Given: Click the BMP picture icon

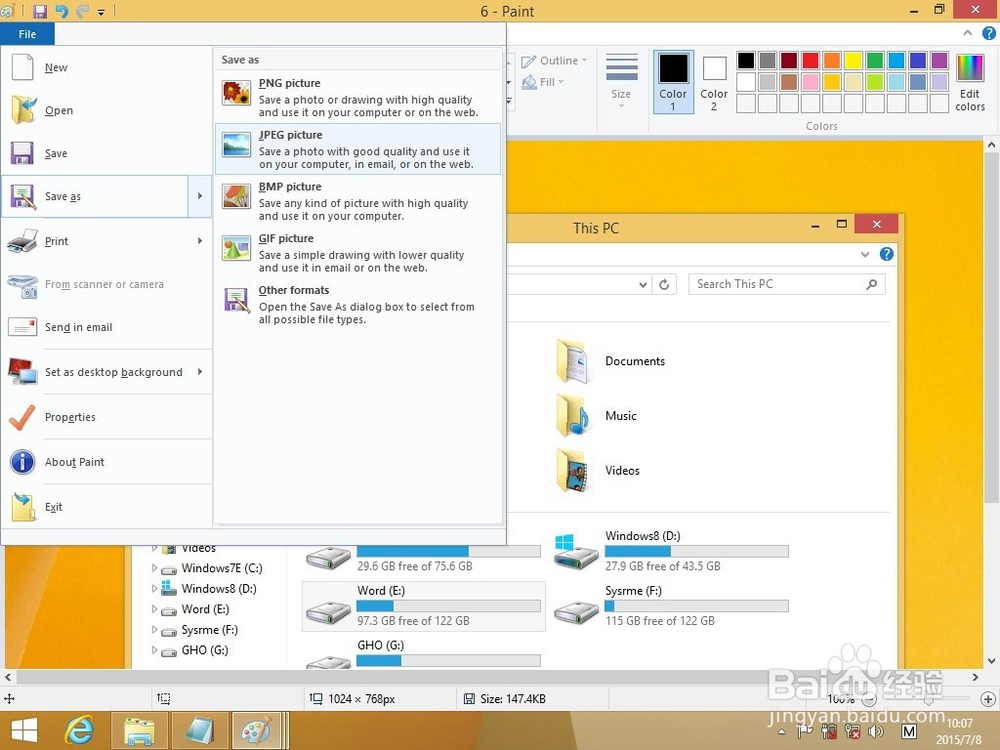Looking at the screenshot, I should 236,196.
